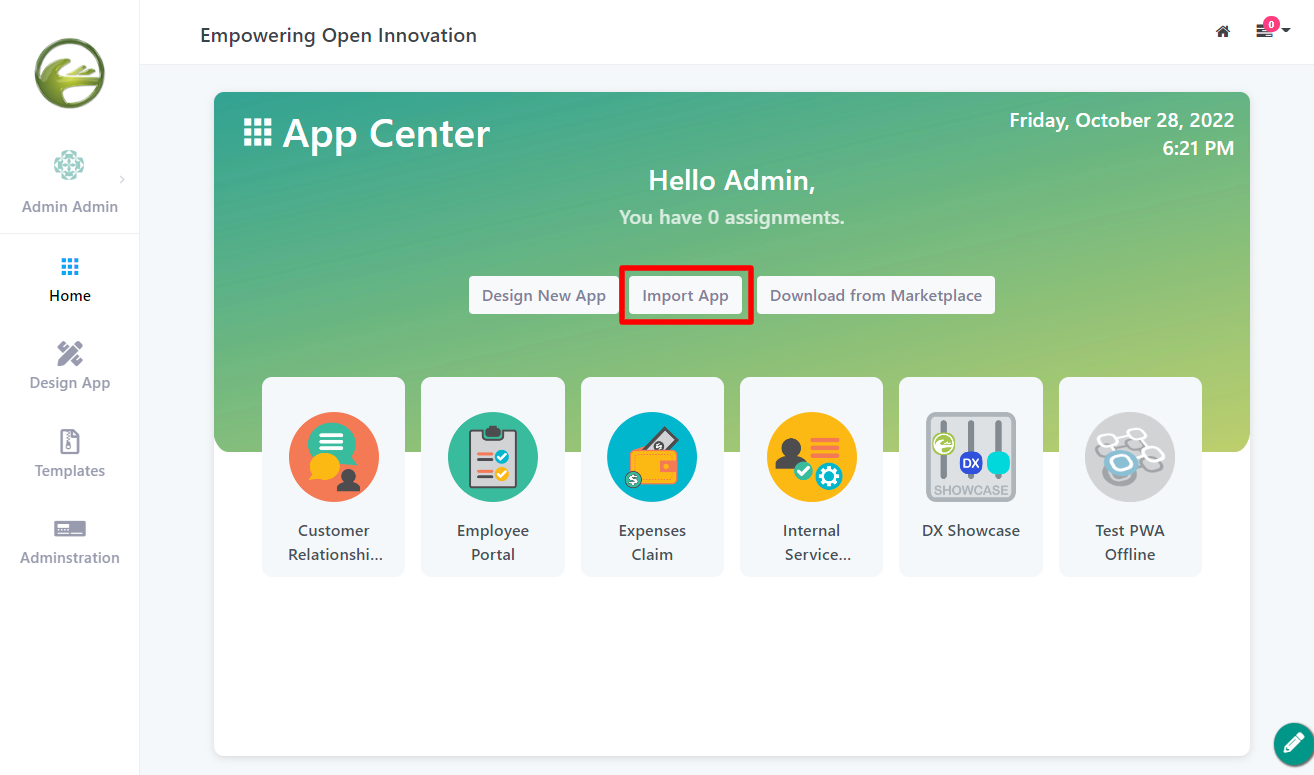Click the Design New App button

point(544,295)
